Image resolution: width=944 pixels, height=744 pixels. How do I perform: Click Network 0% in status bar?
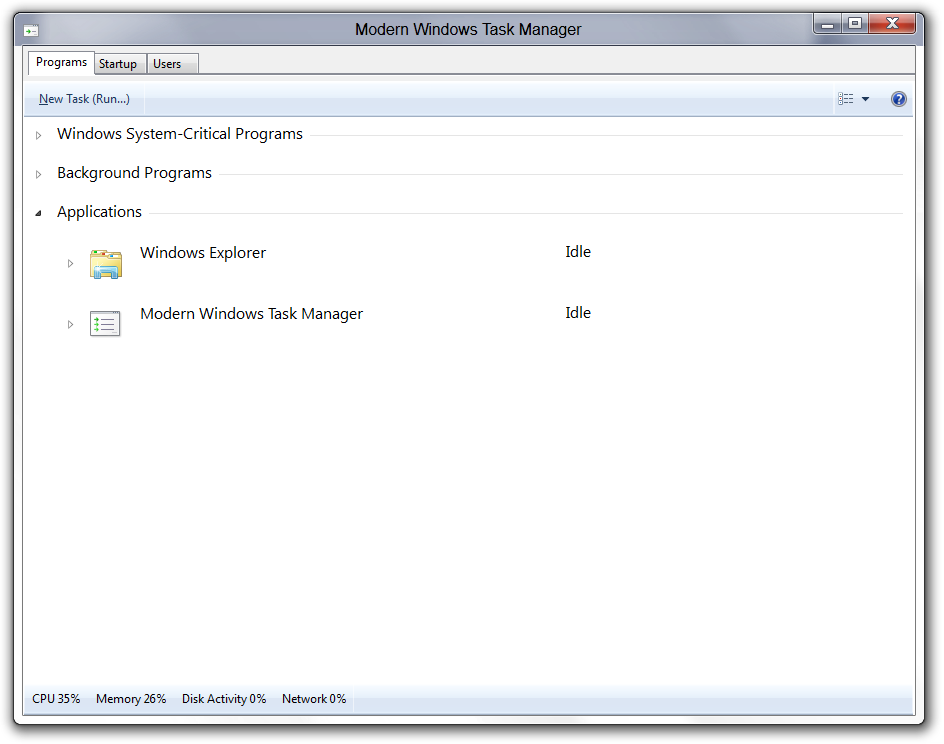point(314,699)
